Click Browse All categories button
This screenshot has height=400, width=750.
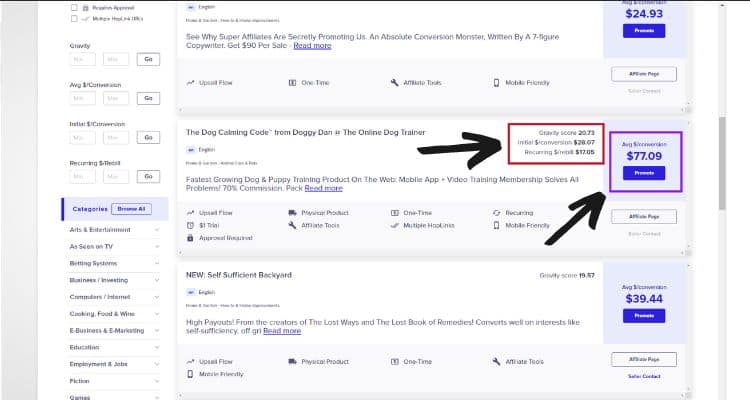[131, 209]
